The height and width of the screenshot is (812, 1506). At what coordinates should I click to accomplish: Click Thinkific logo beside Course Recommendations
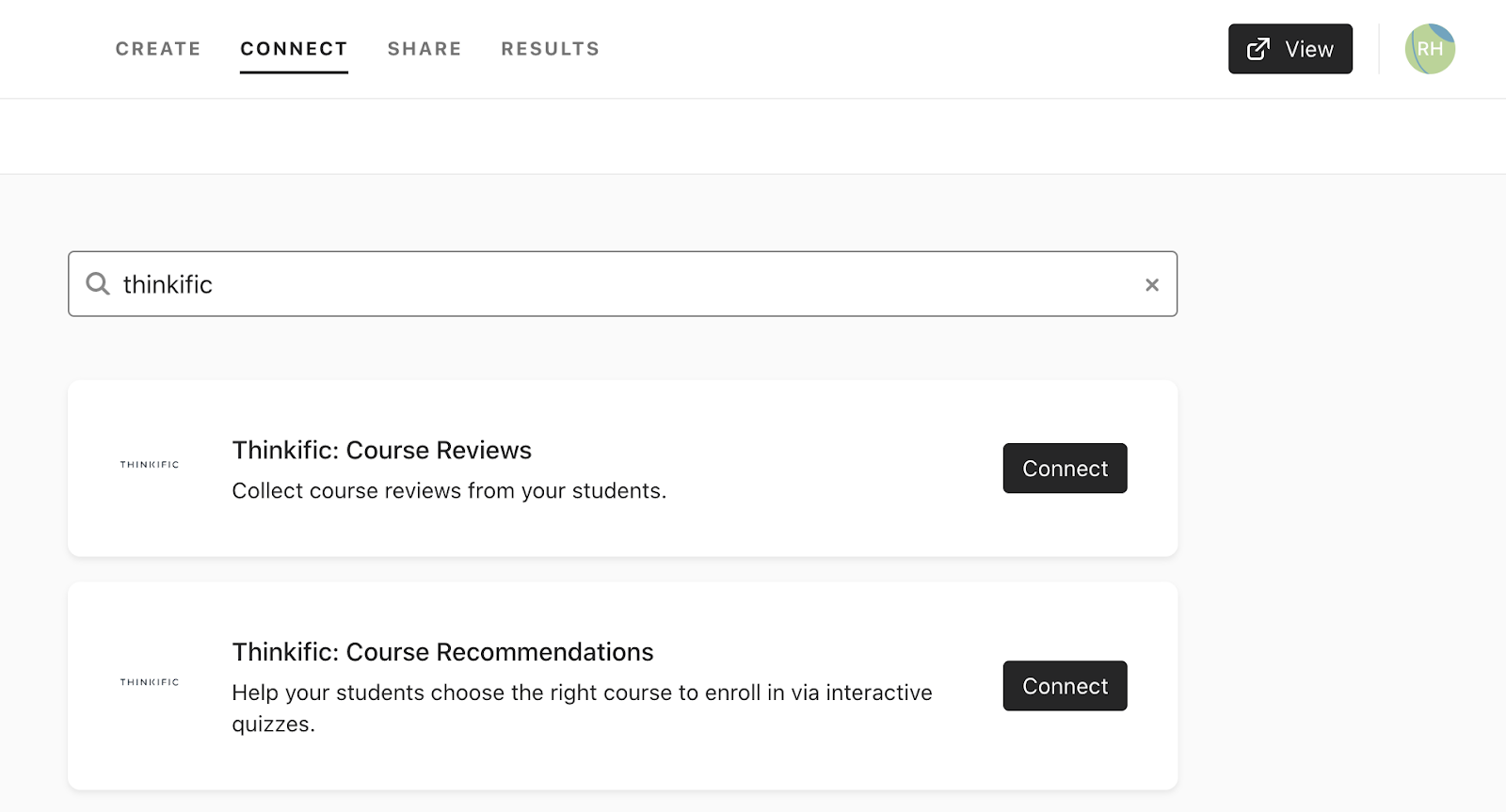(150, 681)
